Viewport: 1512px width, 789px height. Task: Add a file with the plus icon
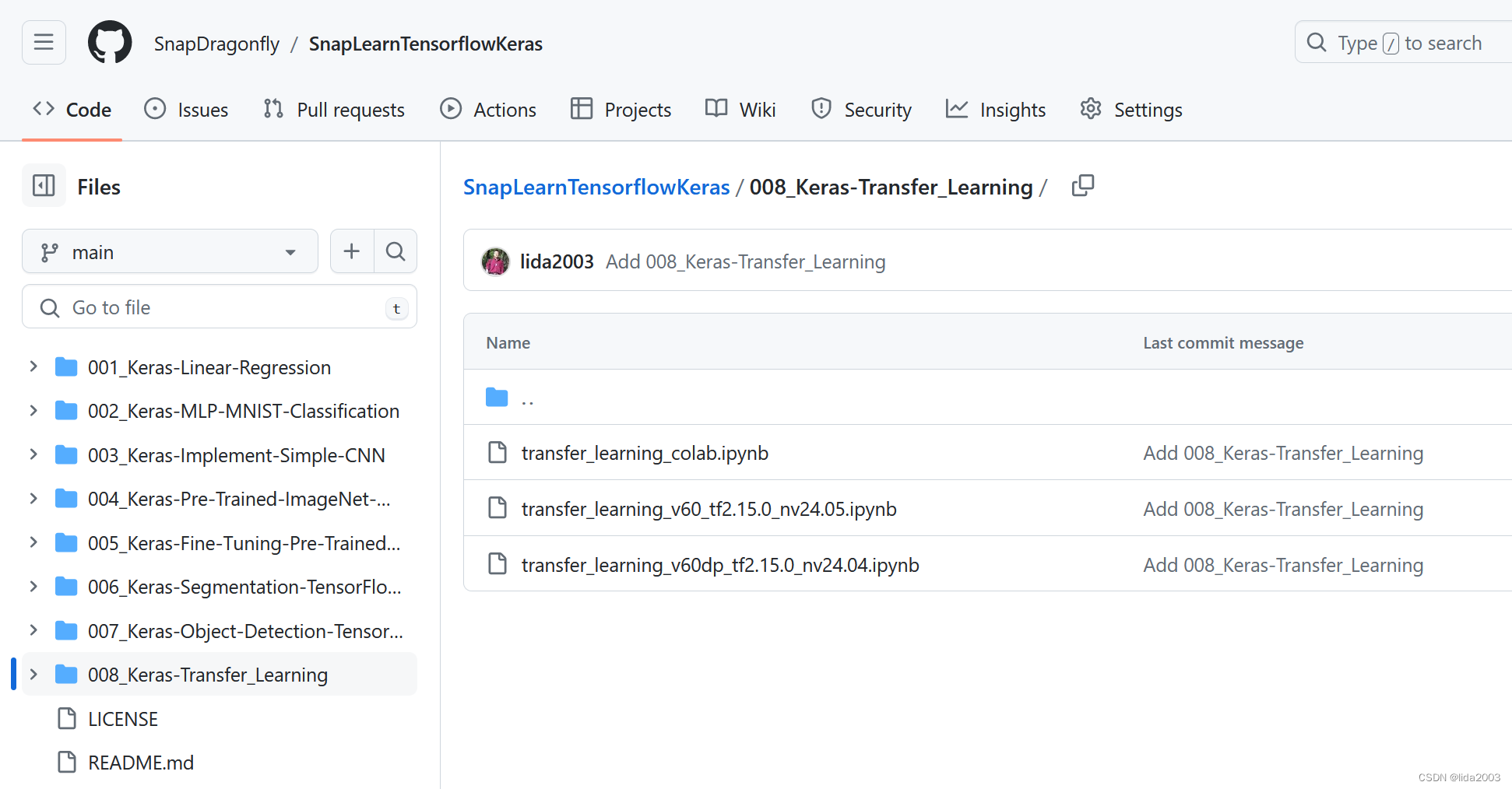click(x=352, y=251)
